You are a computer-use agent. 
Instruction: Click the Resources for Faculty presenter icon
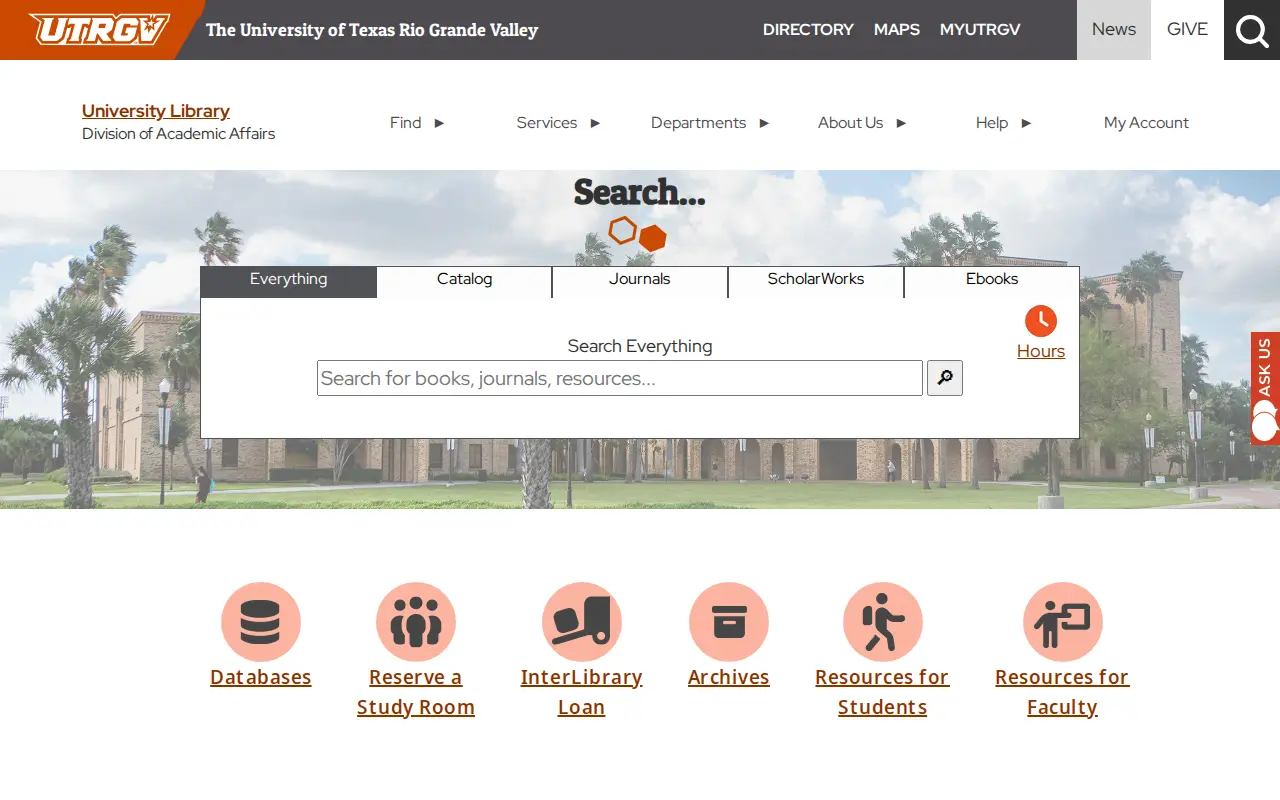1063,622
